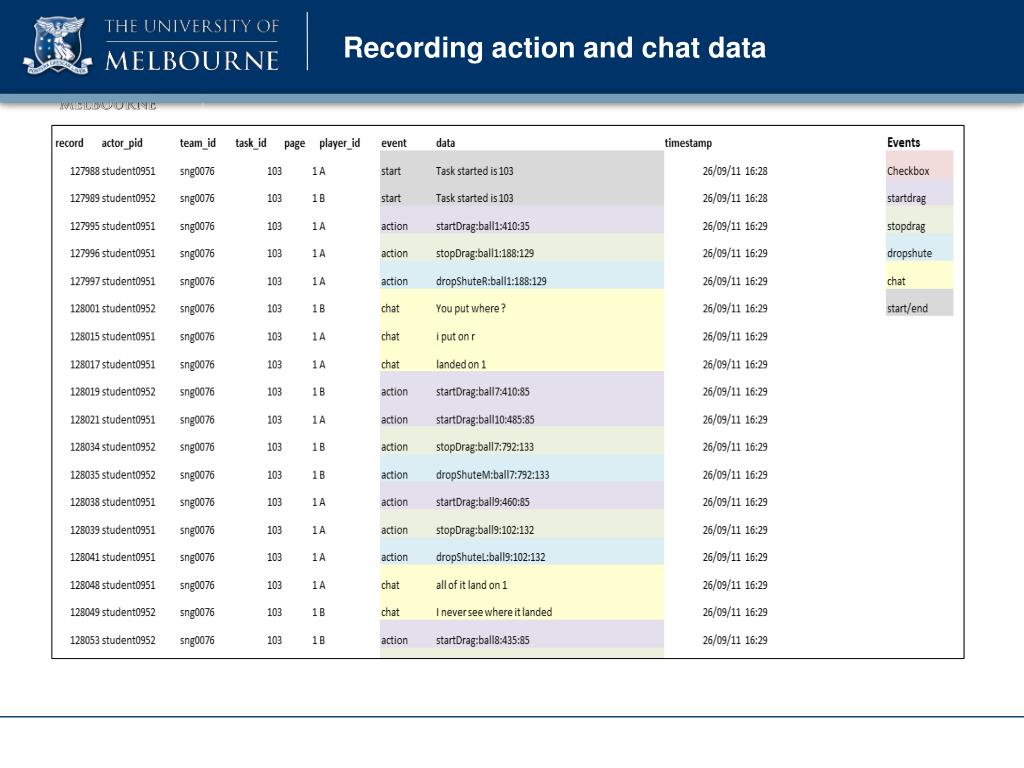This screenshot has height=768, width=1024.
Task: Click the 'event' column header
Action: point(394,143)
